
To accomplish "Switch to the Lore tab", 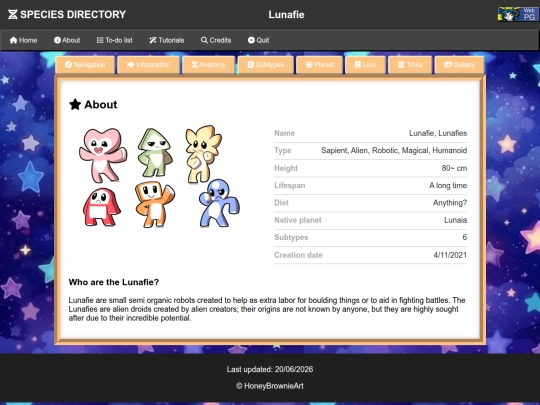I will coord(365,65).
